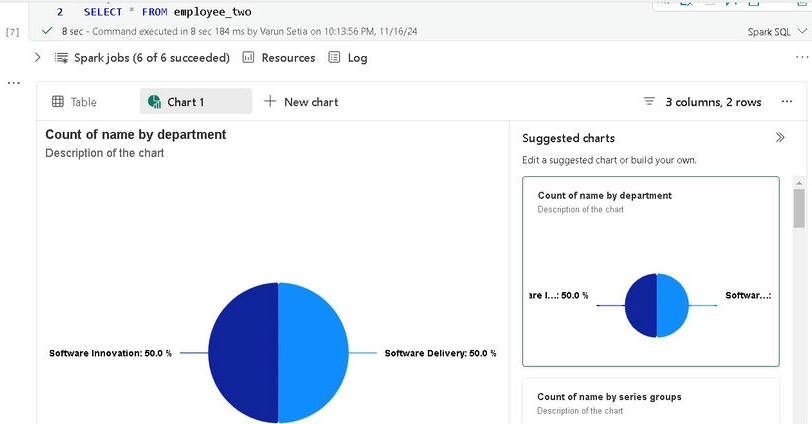The width and height of the screenshot is (812, 424).
Task: Click the Chart 1 pie icon
Action: [x=154, y=101]
